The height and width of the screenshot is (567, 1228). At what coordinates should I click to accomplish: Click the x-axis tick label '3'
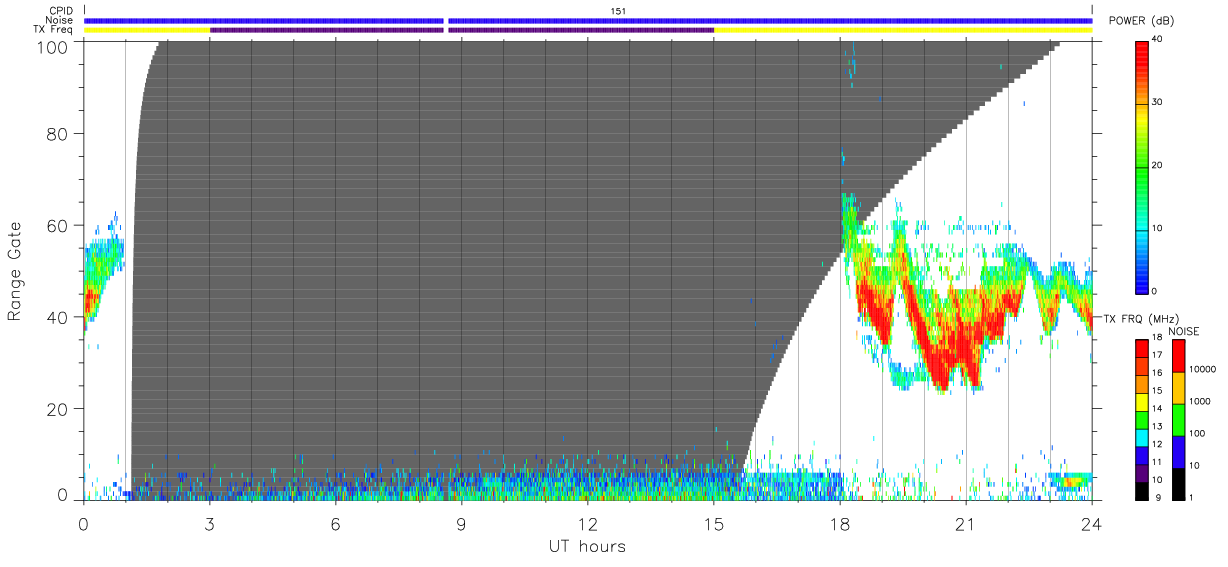click(209, 523)
